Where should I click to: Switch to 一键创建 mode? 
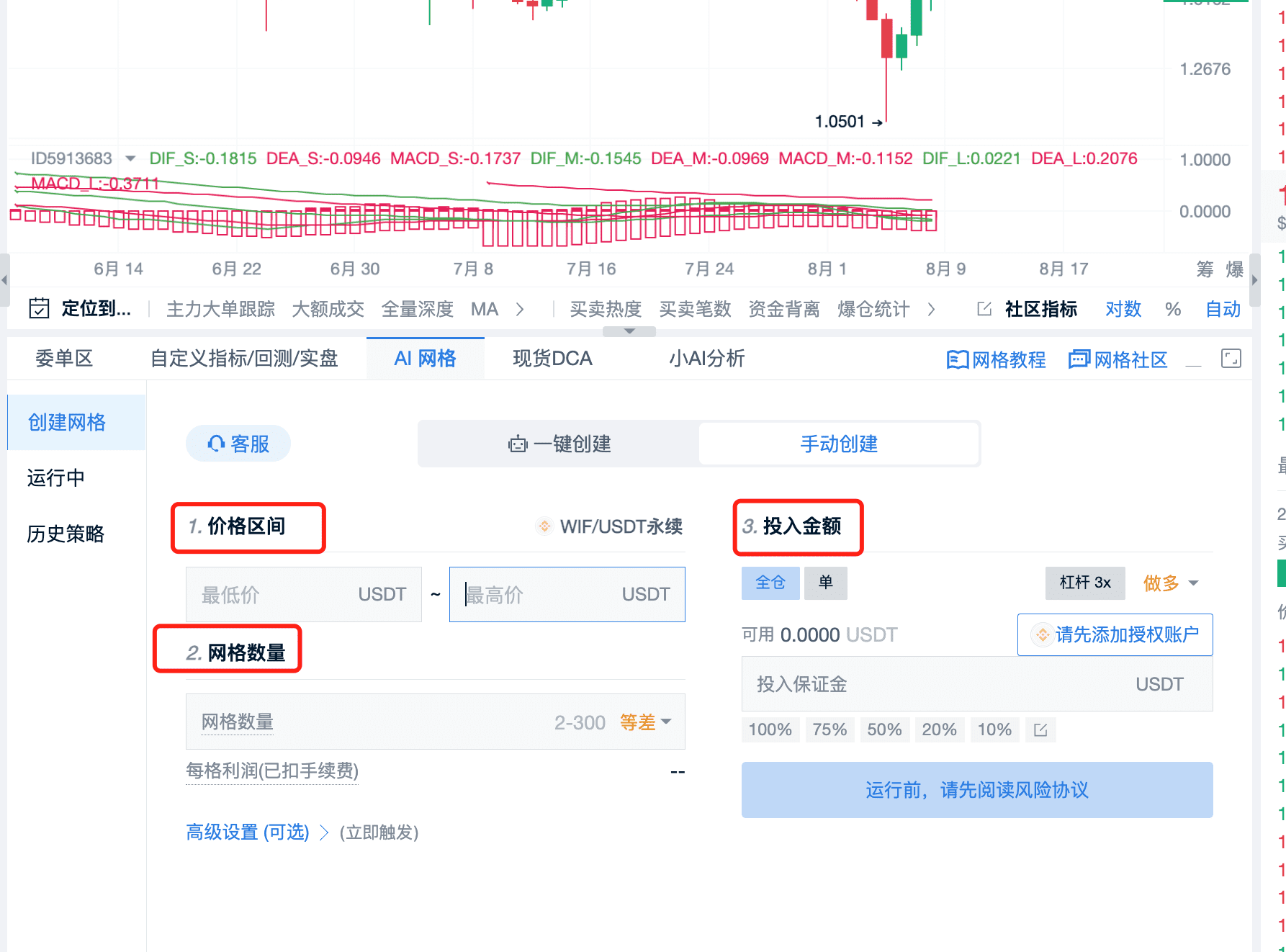(559, 444)
